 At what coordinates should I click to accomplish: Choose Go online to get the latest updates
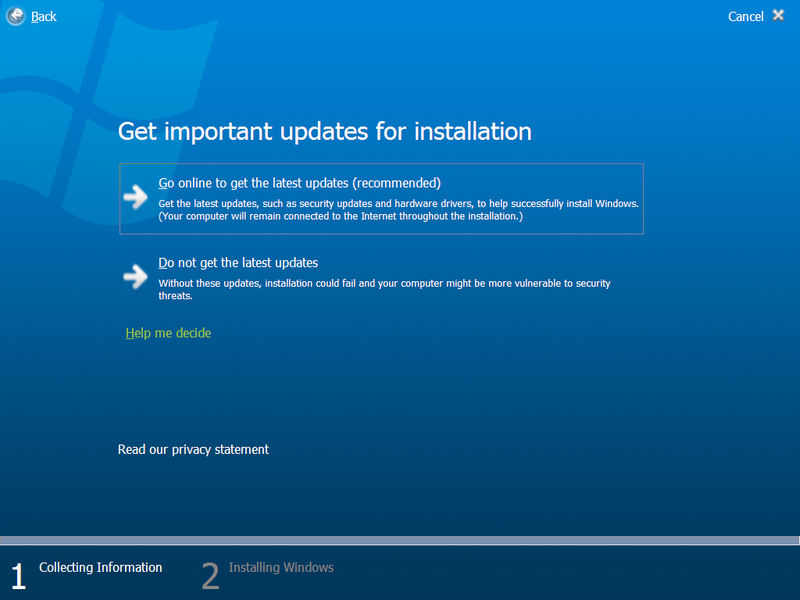[x=381, y=198]
